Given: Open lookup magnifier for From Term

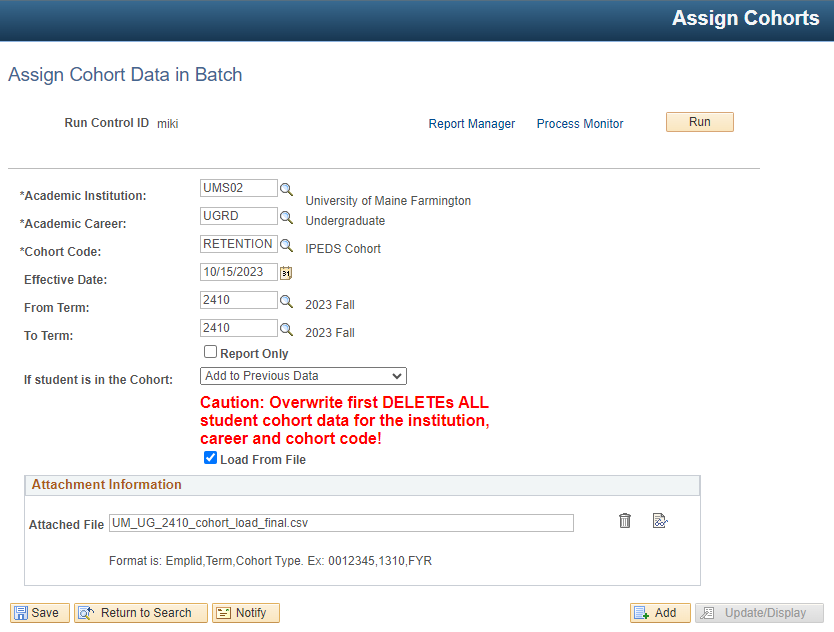Looking at the screenshot, I should [286, 301].
